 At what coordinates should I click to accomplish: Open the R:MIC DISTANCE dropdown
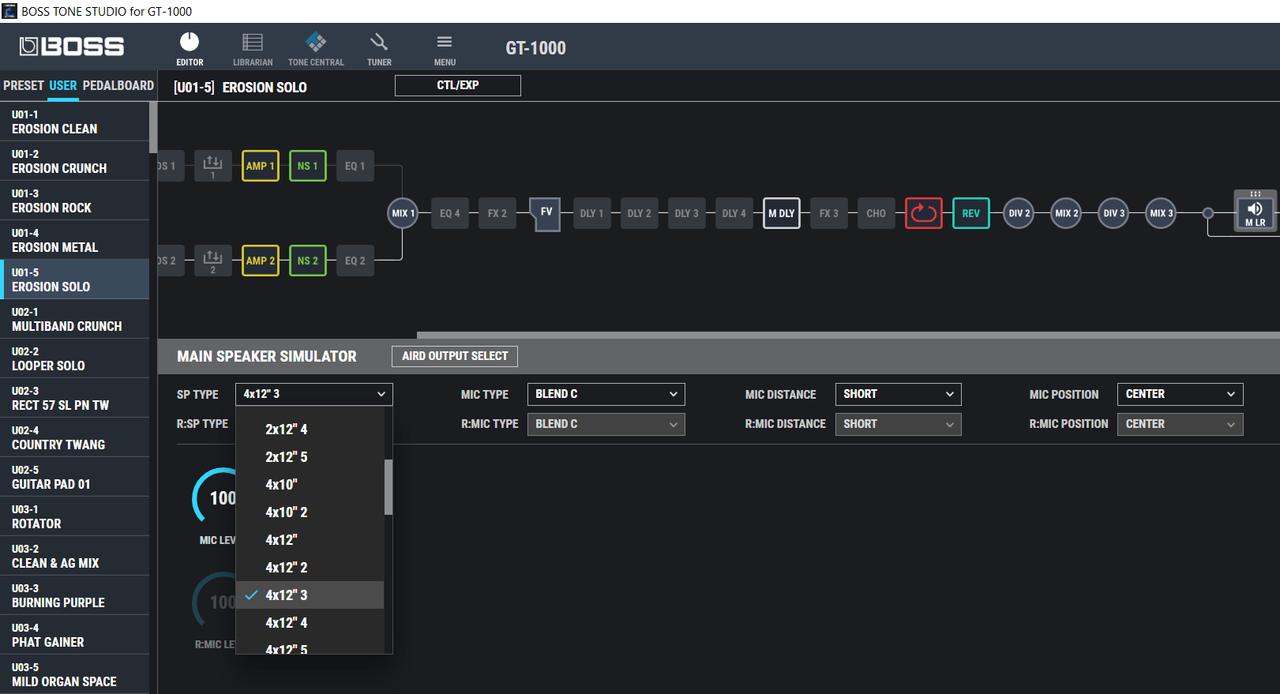click(898, 424)
